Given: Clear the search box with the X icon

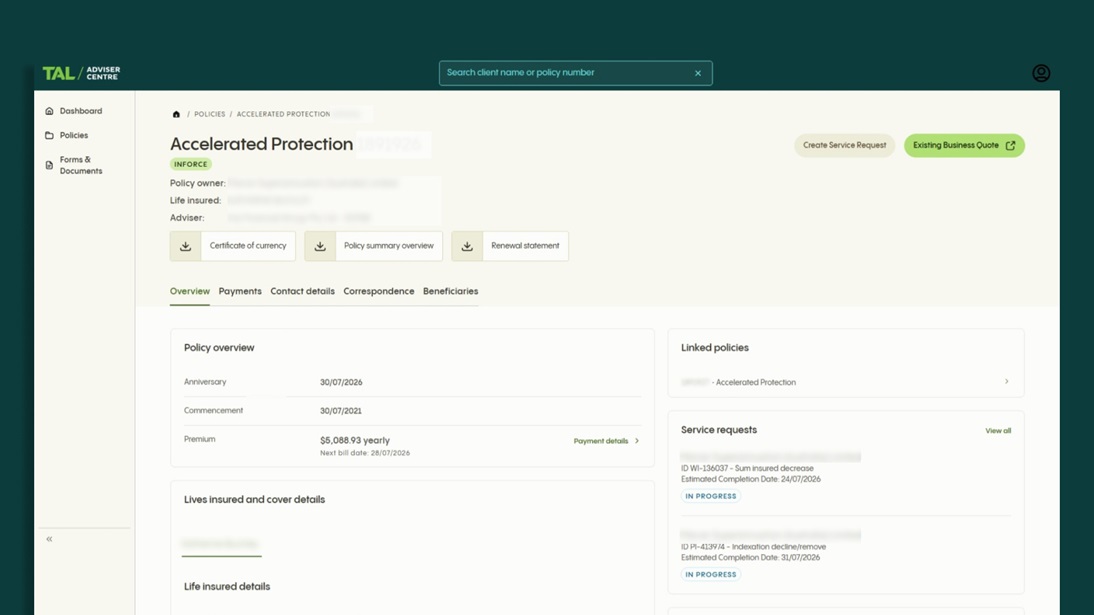Looking at the screenshot, I should coord(698,73).
